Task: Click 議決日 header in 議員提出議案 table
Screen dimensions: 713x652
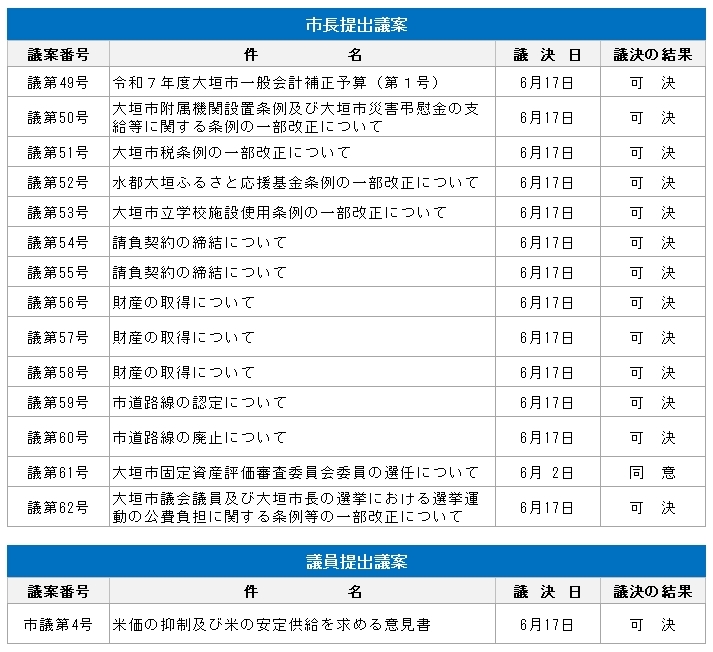Action: 547,591
